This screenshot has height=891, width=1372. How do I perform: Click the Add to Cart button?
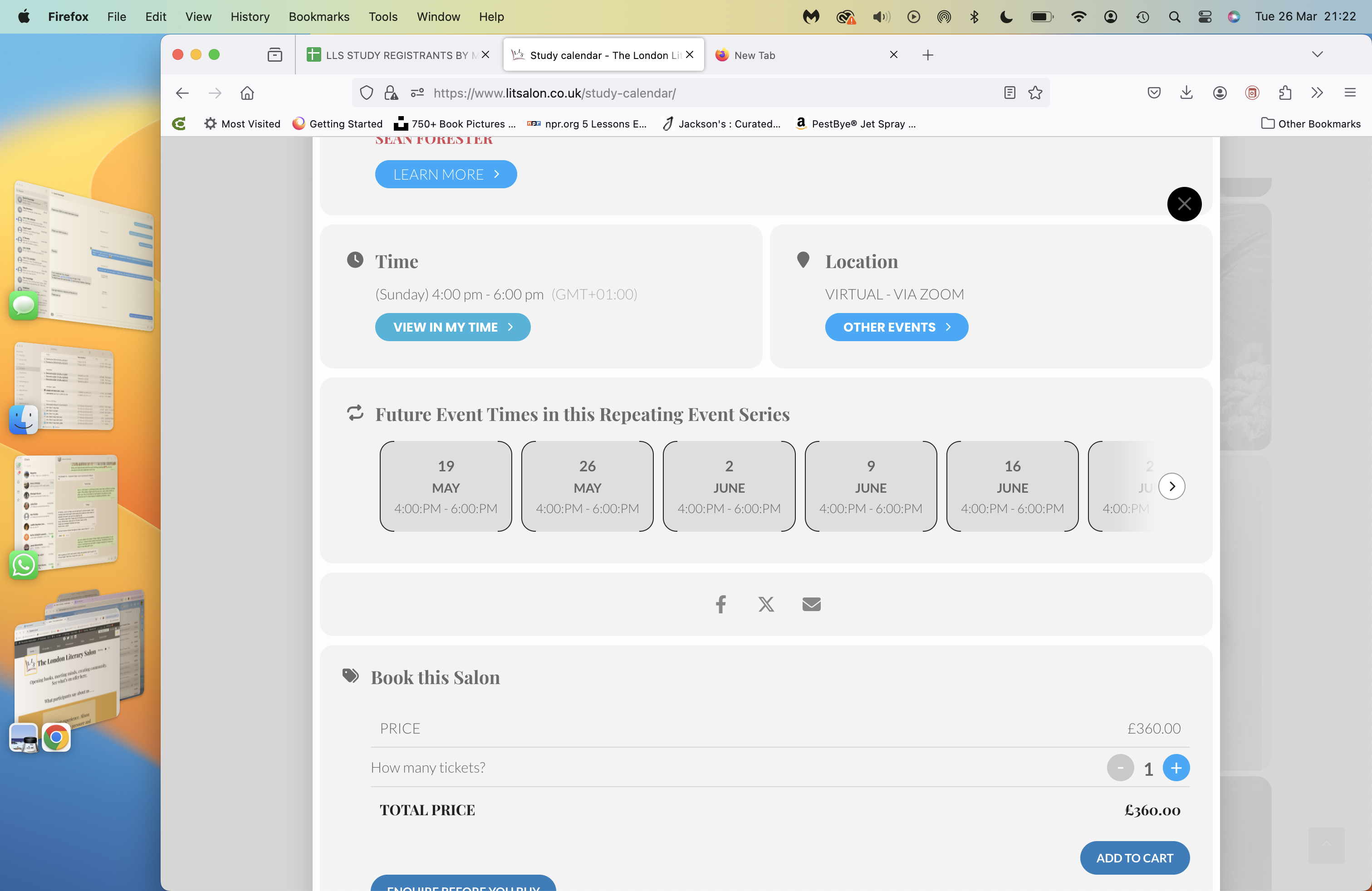(1135, 857)
